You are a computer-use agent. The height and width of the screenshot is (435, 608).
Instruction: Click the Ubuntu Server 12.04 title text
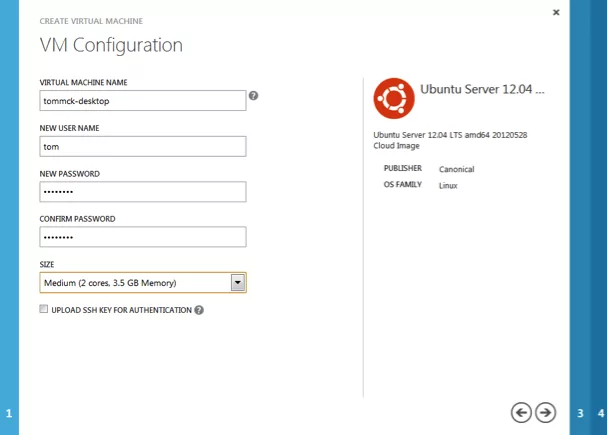pyautogui.click(x=482, y=89)
